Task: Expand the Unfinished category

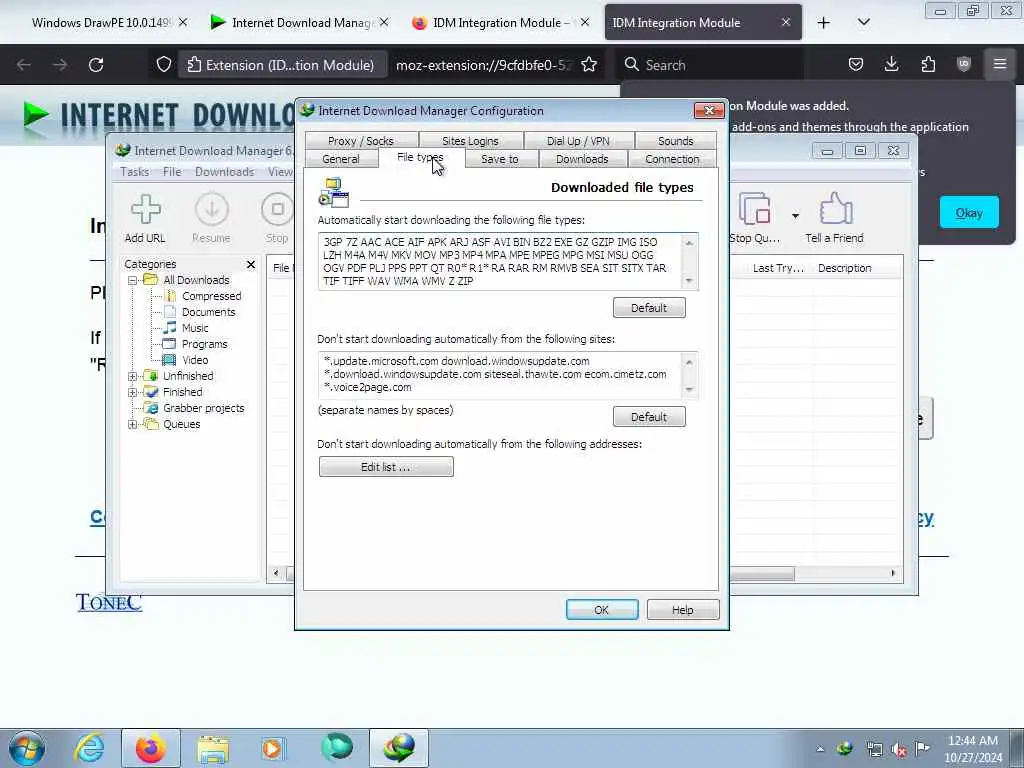Action: (133, 376)
